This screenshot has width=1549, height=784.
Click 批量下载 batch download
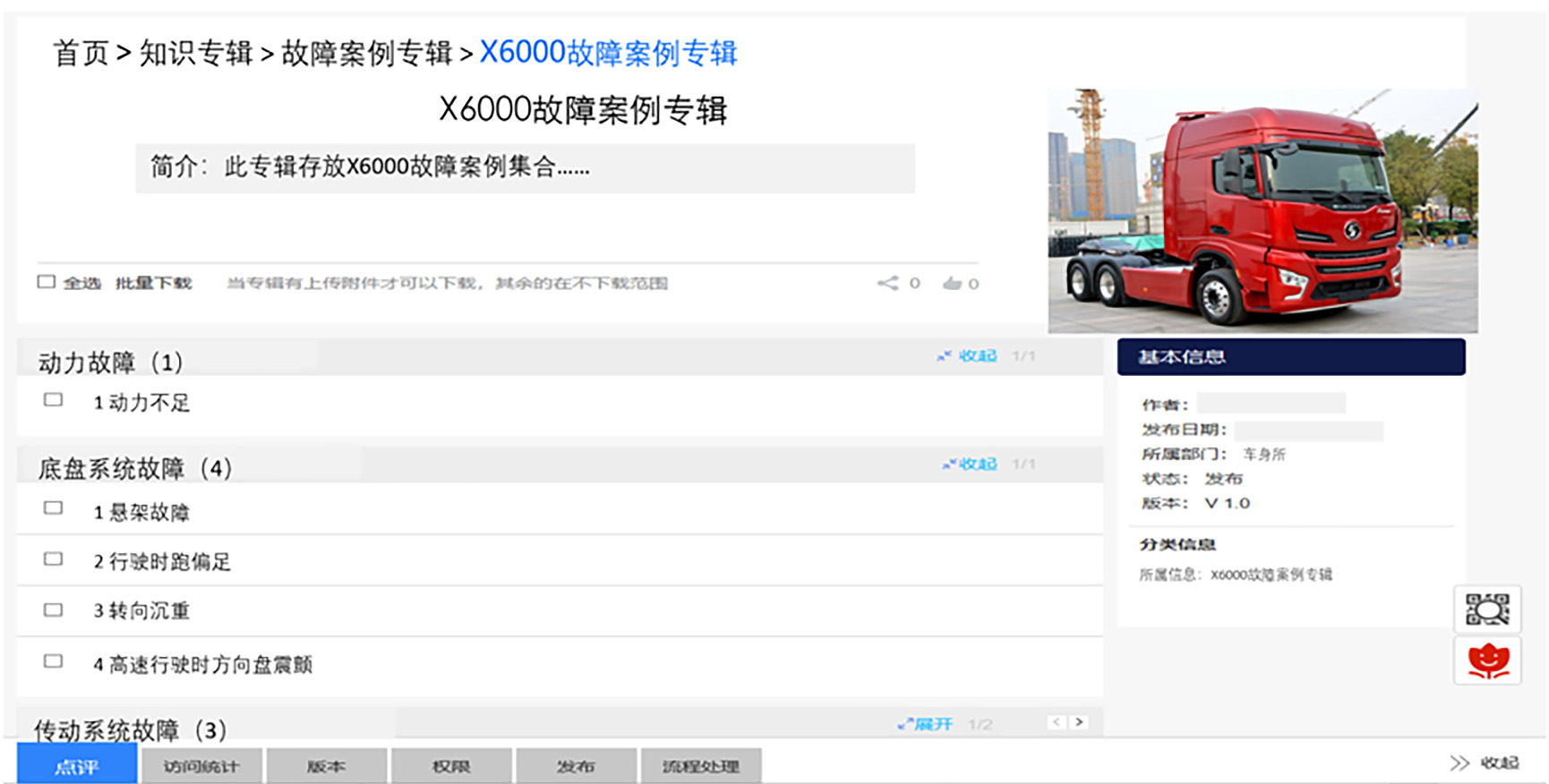click(x=153, y=284)
